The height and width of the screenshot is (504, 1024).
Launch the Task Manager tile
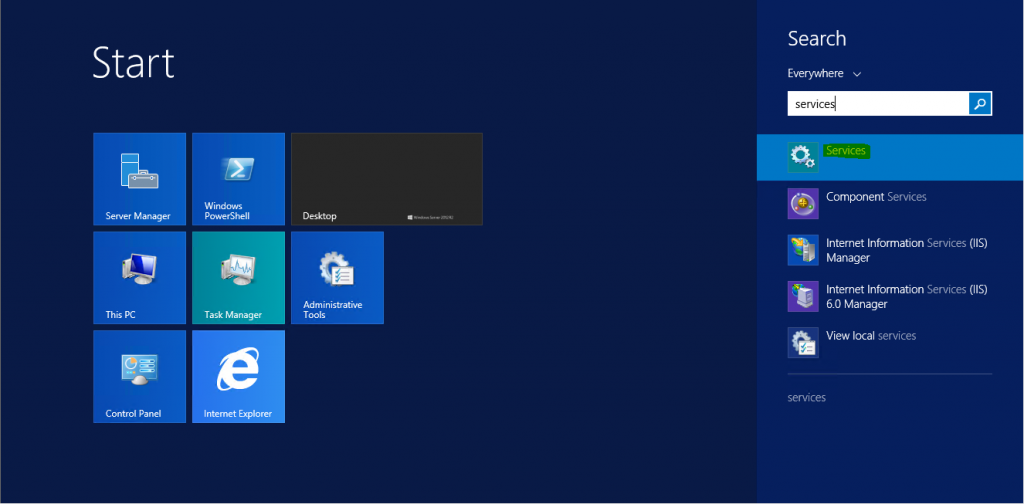(x=238, y=277)
